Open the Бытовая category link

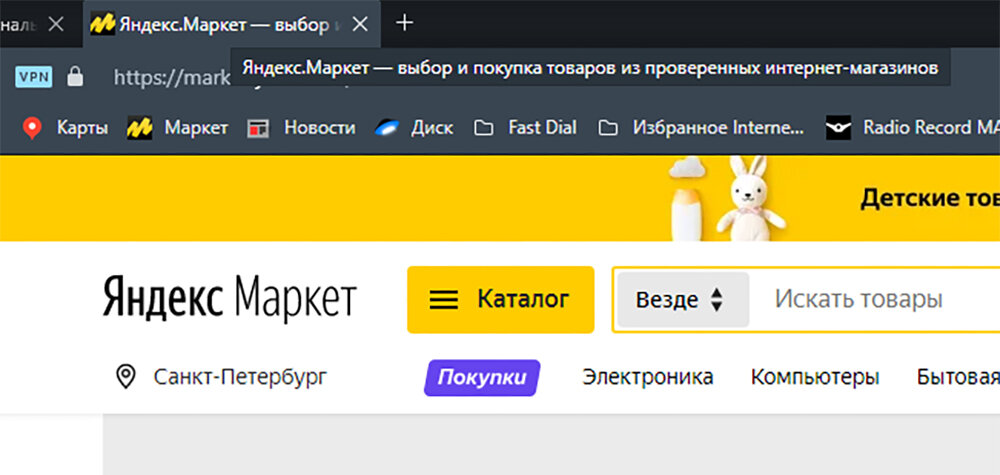coord(958,377)
